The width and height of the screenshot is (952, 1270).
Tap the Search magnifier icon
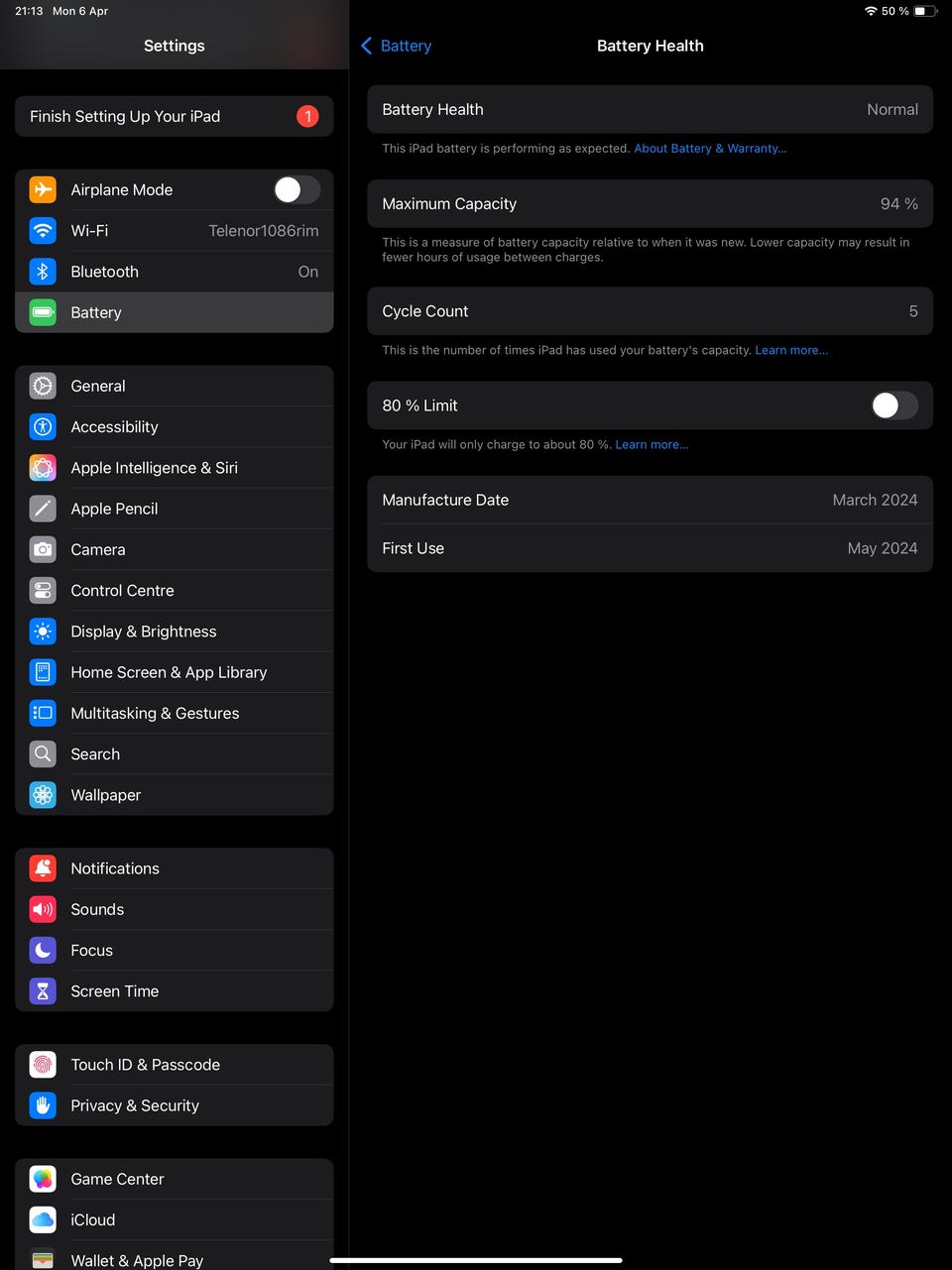43,753
